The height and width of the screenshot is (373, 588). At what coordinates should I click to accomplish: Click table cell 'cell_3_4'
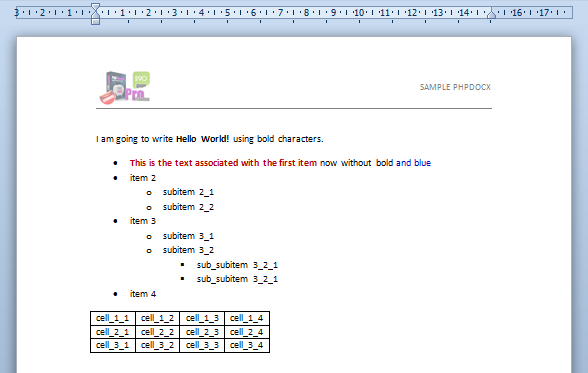(x=247, y=345)
